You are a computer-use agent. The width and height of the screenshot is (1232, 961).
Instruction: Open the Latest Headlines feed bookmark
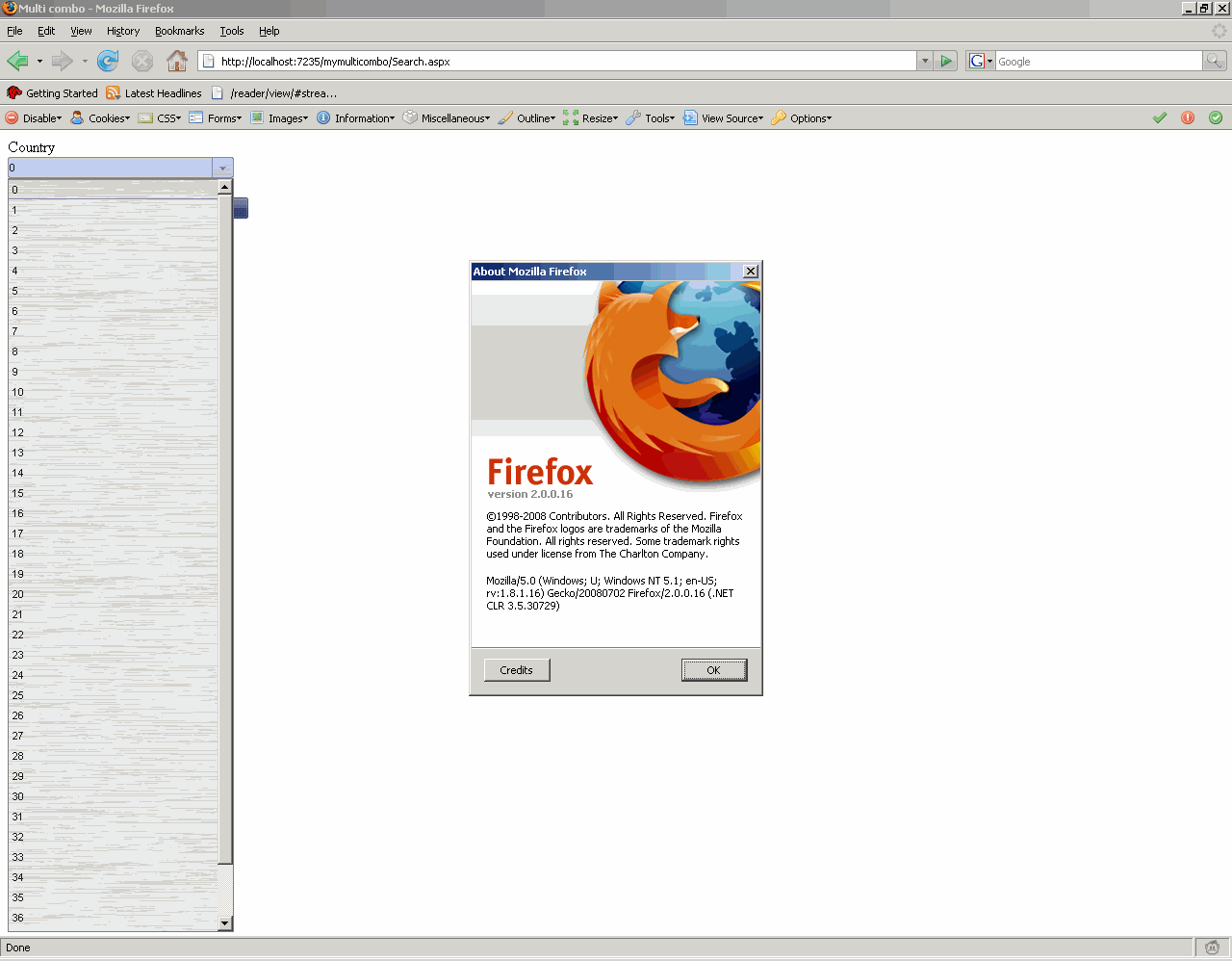coord(154,93)
